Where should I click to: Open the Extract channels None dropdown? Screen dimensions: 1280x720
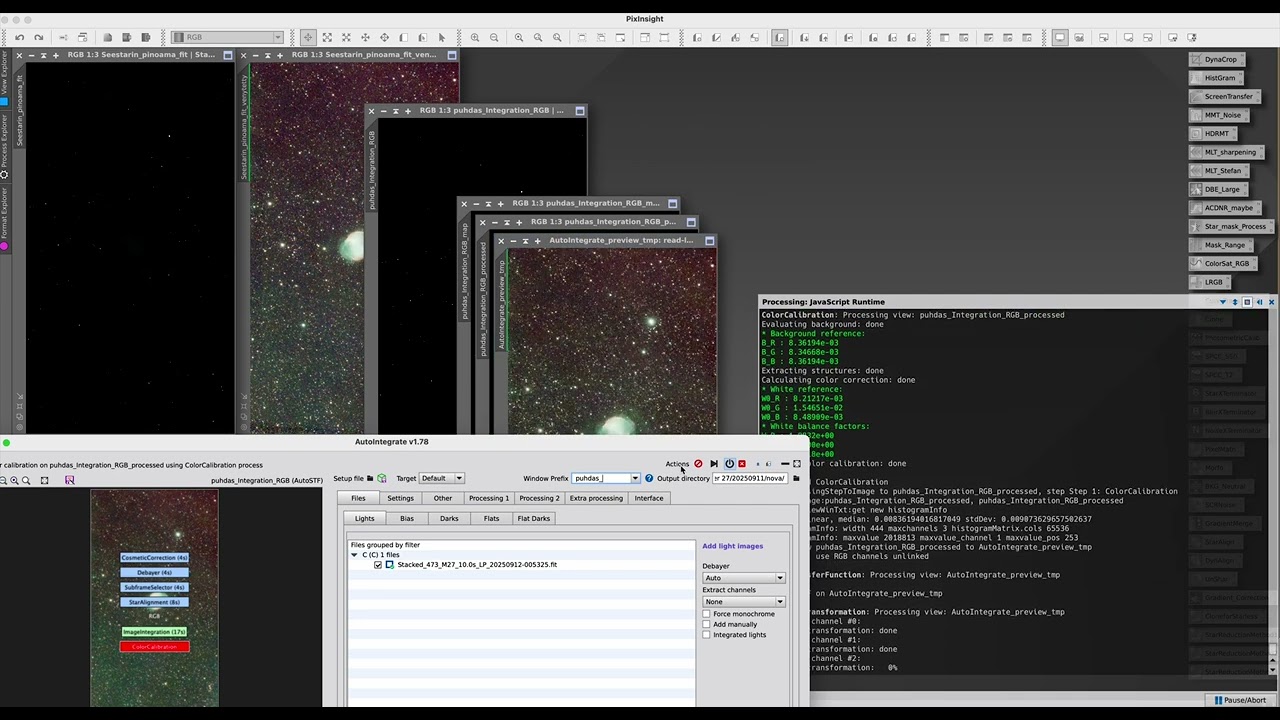[x=744, y=602]
